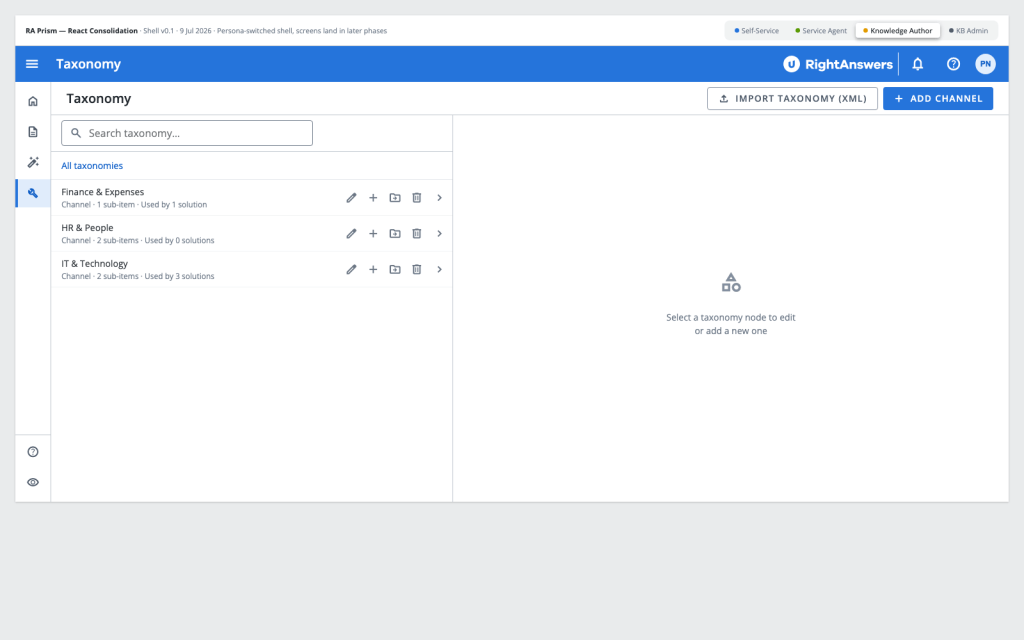This screenshot has height=640, width=1024.
Task: Click the 'Used by 0 solutions' text
Action: tap(179, 240)
